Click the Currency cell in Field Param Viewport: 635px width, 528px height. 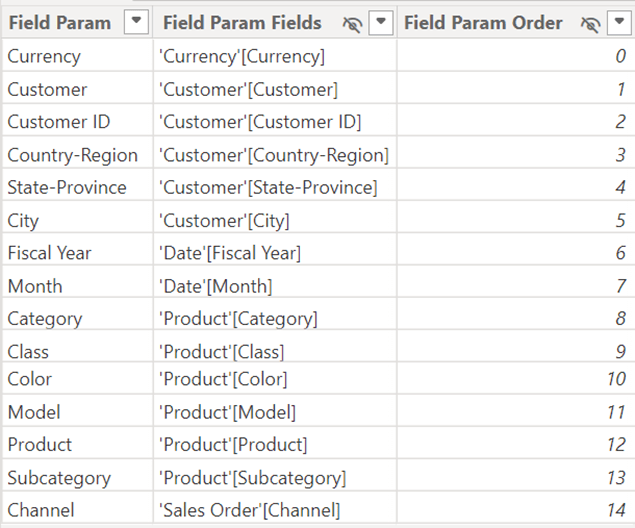pos(44,57)
